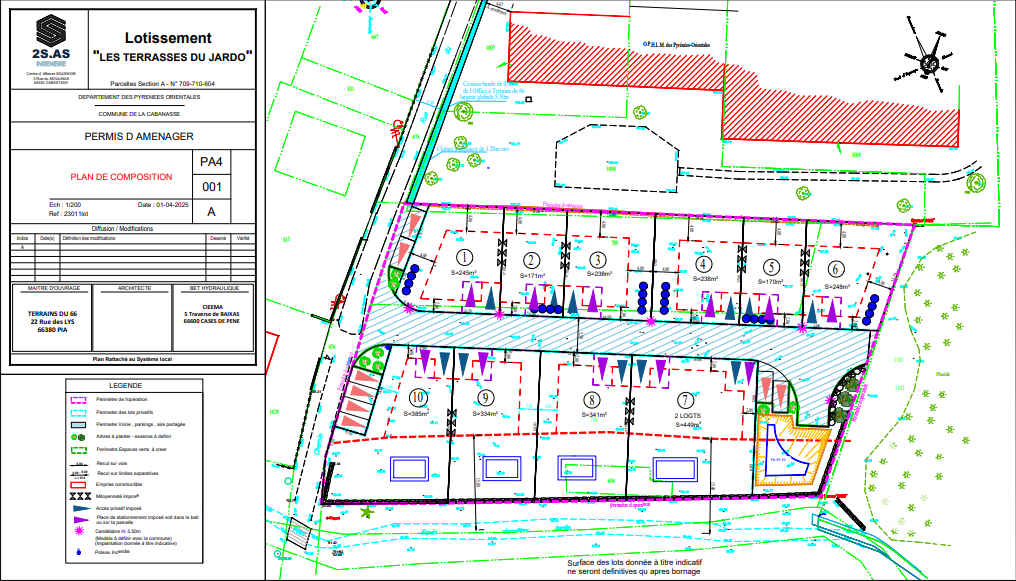Screen dimensions: 1016x581
Task: Pick the magenta Périmètre de l'opération legend swatch
Action: (79, 399)
